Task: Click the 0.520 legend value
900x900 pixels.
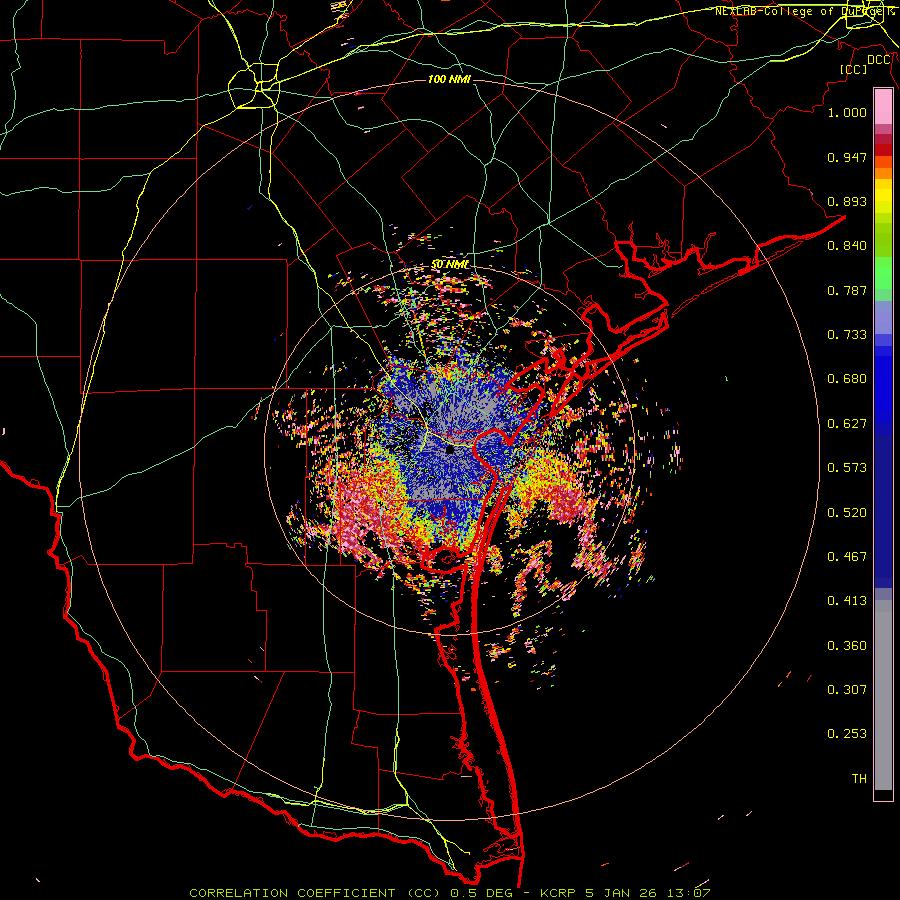Action: 847,513
